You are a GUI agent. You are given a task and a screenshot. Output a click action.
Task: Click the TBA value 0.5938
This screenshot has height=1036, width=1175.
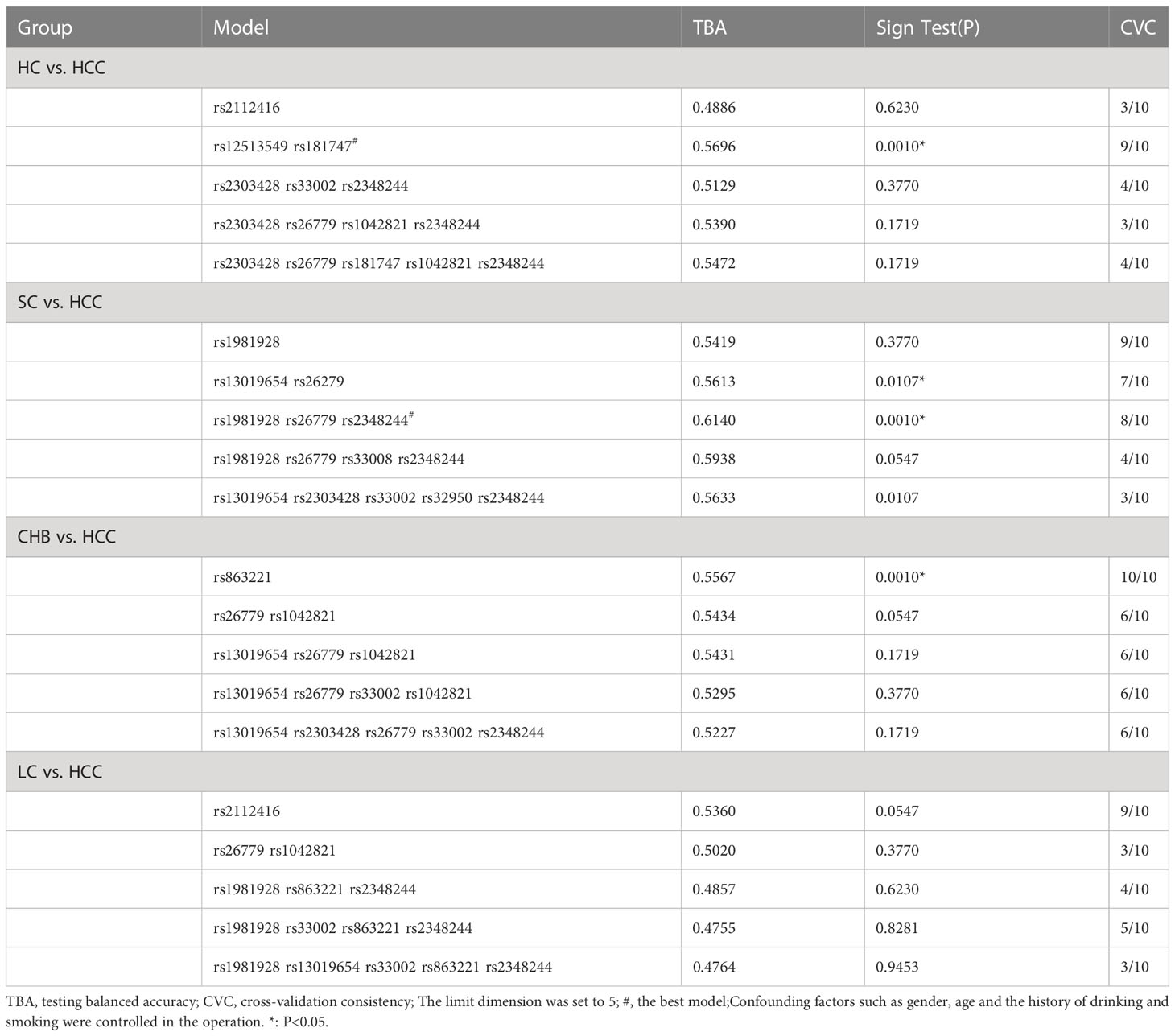click(x=714, y=459)
